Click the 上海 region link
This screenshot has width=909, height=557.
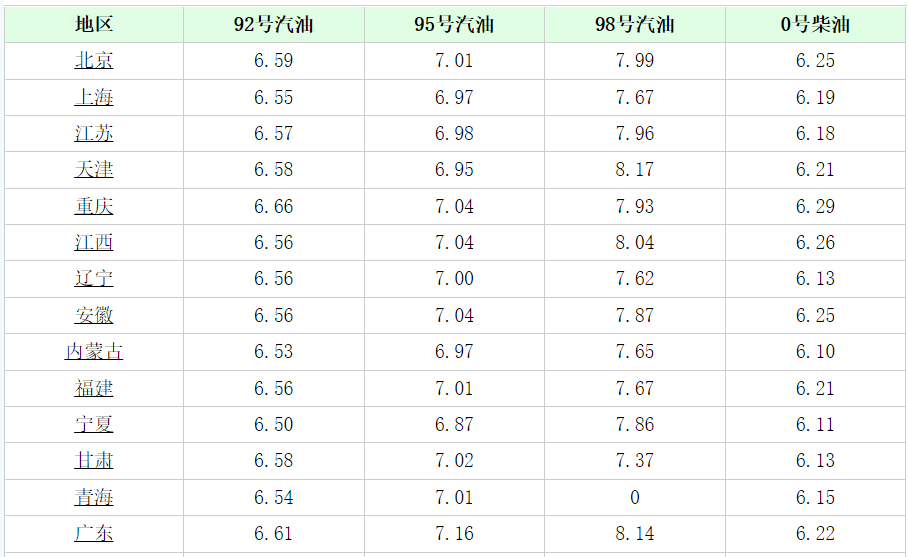pyautogui.click(x=94, y=97)
